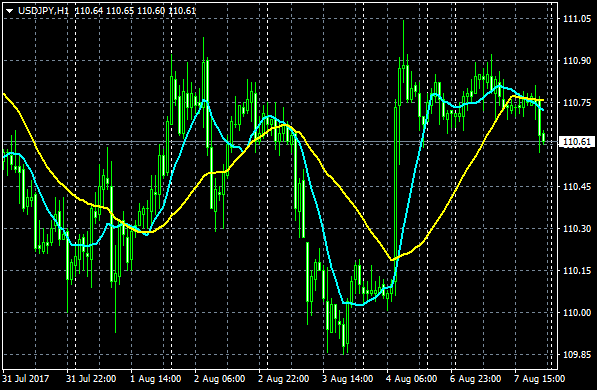Open the triangle menu beside USDJPY,H1
The image size is (597, 390).
point(9,11)
